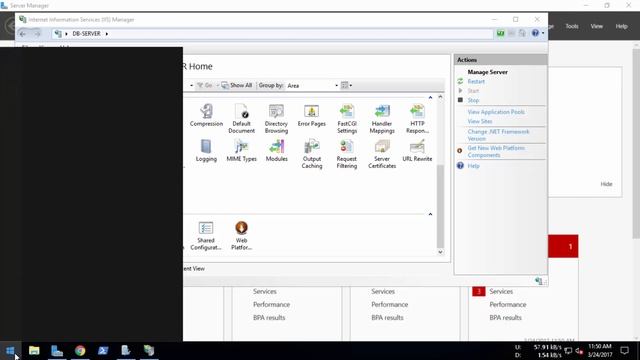Image resolution: width=640 pixels, height=360 pixels.
Task: Open the Tools menu in Server Manager
Action: coord(572,26)
